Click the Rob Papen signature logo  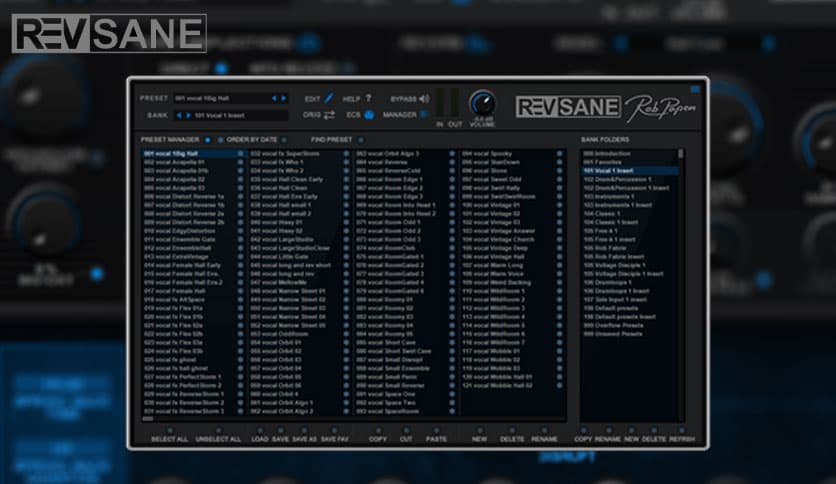[x=661, y=108]
